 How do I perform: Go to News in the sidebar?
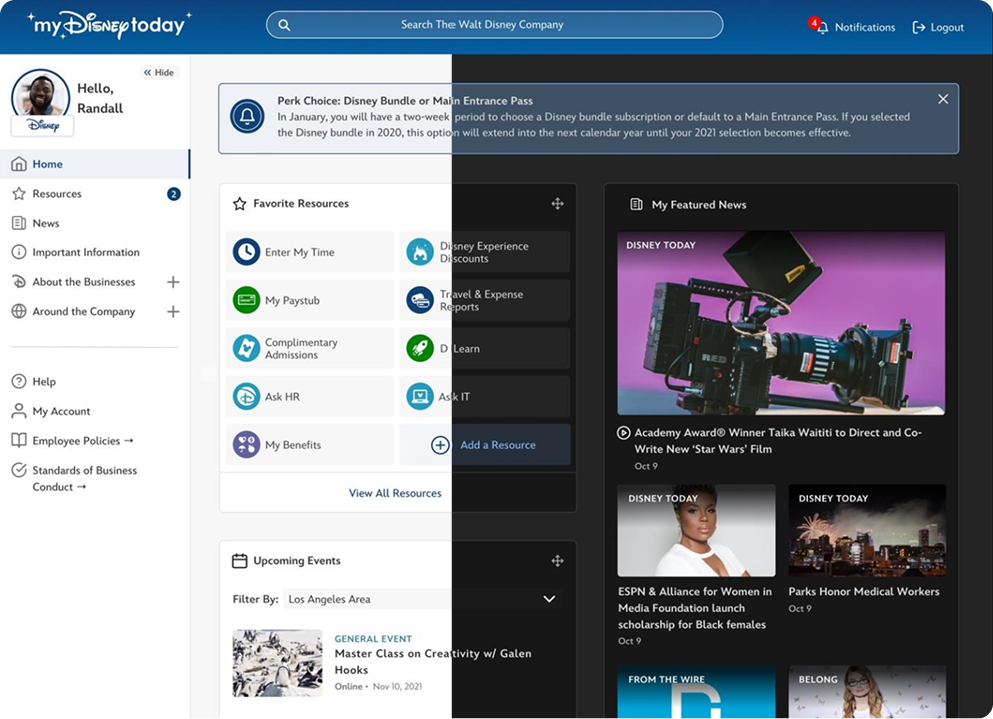point(46,223)
